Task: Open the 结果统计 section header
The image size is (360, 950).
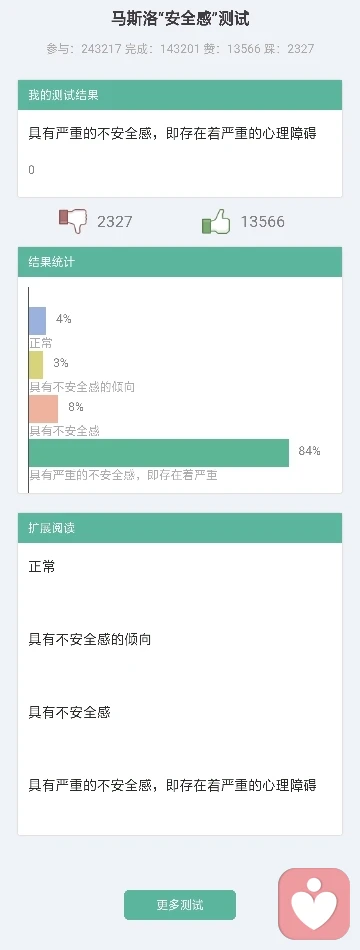Action: (180, 262)
